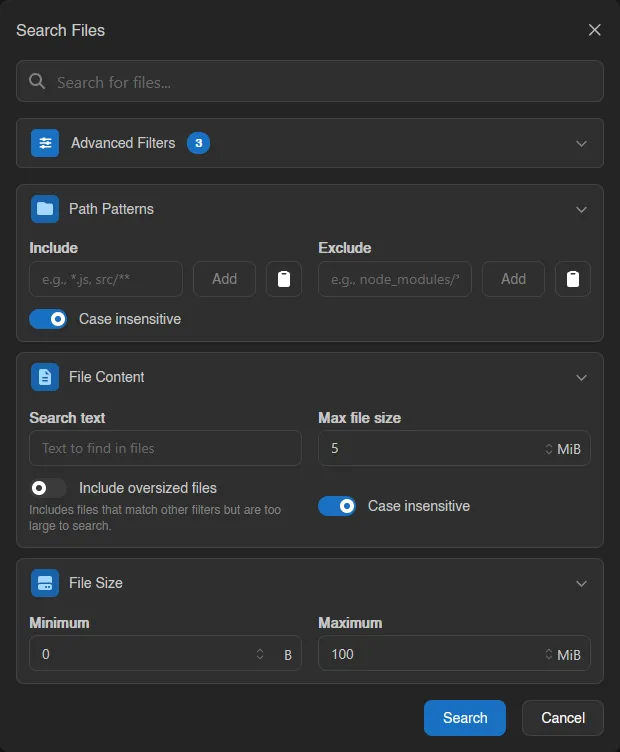620x752 pixels.
Task: Click the File Size heading text
Action: click(x=96, y=583)
